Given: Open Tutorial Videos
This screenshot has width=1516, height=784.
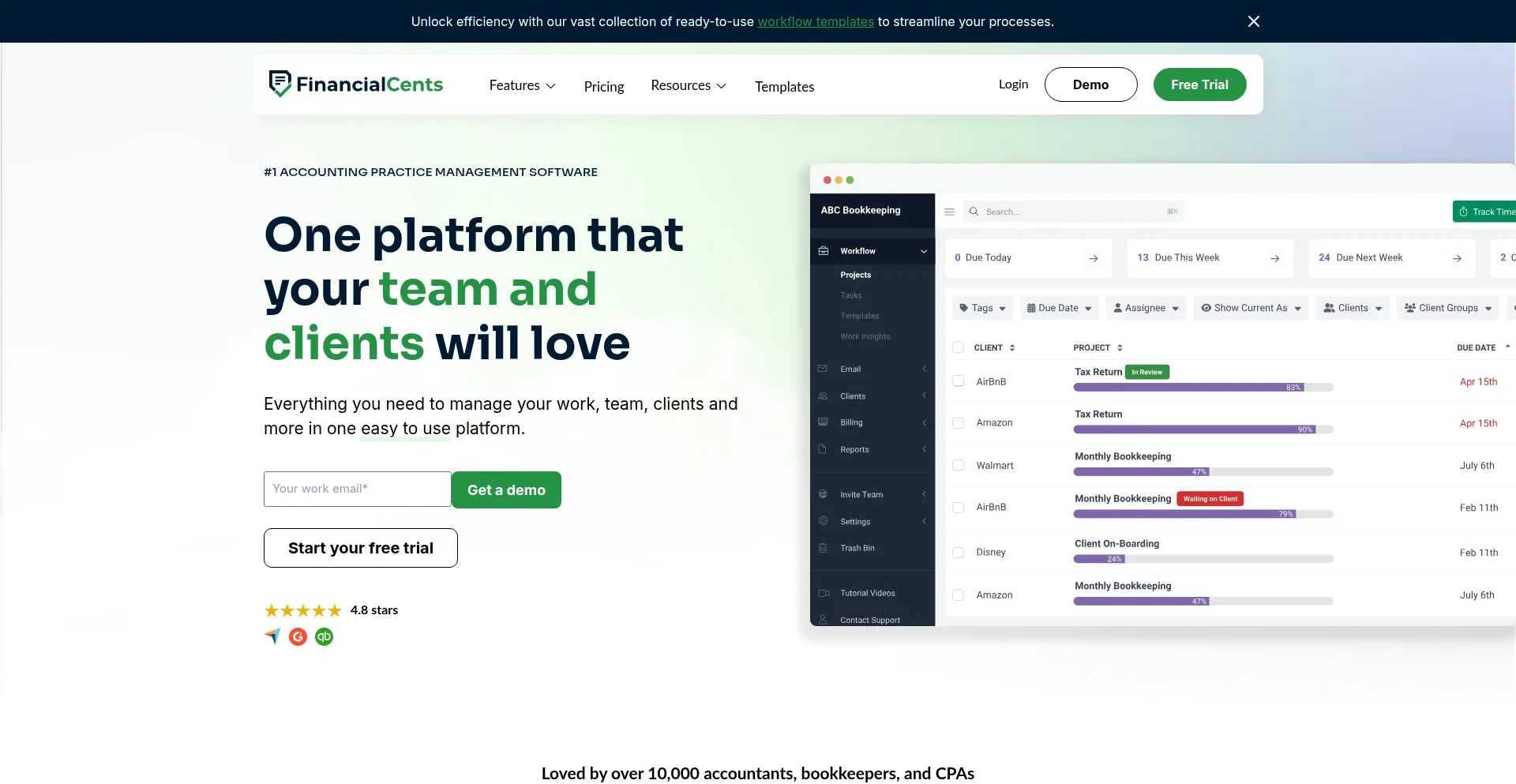Looking at the screenshot, I should 868,593.
